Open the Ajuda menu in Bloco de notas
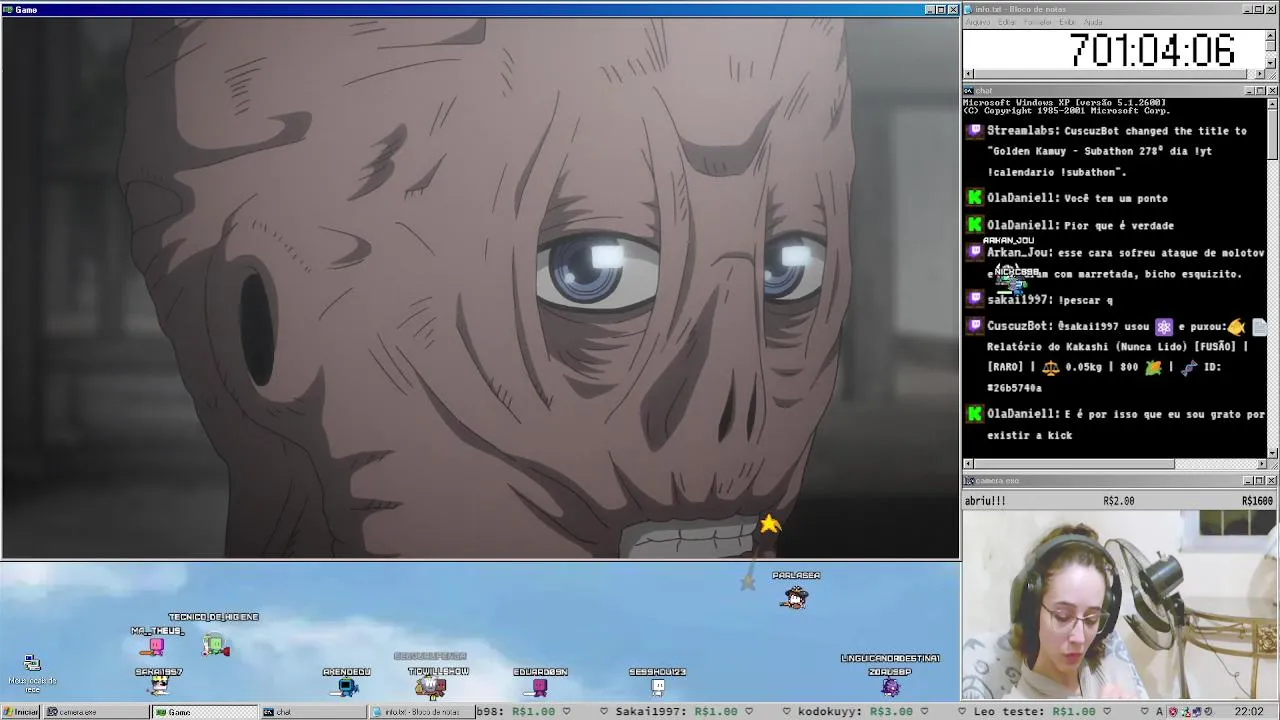This screenshot has height=720, width=1280. coord(1094,22)
